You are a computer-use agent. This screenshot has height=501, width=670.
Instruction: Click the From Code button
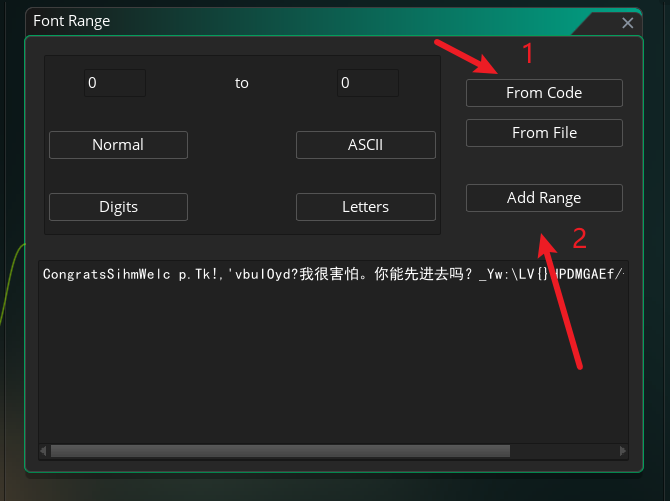544,93
